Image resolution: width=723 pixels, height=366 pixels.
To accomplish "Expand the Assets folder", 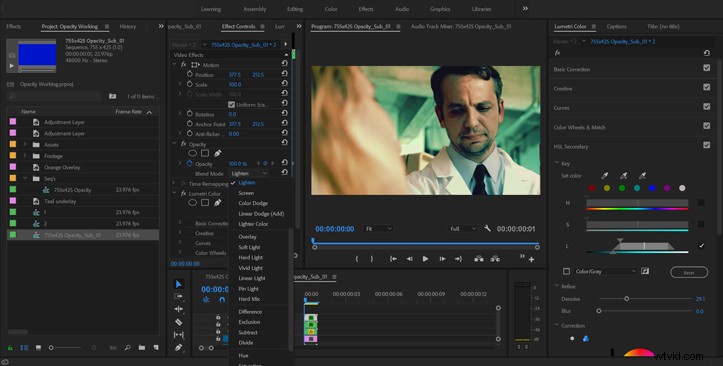I will click(x=25, y=144).
